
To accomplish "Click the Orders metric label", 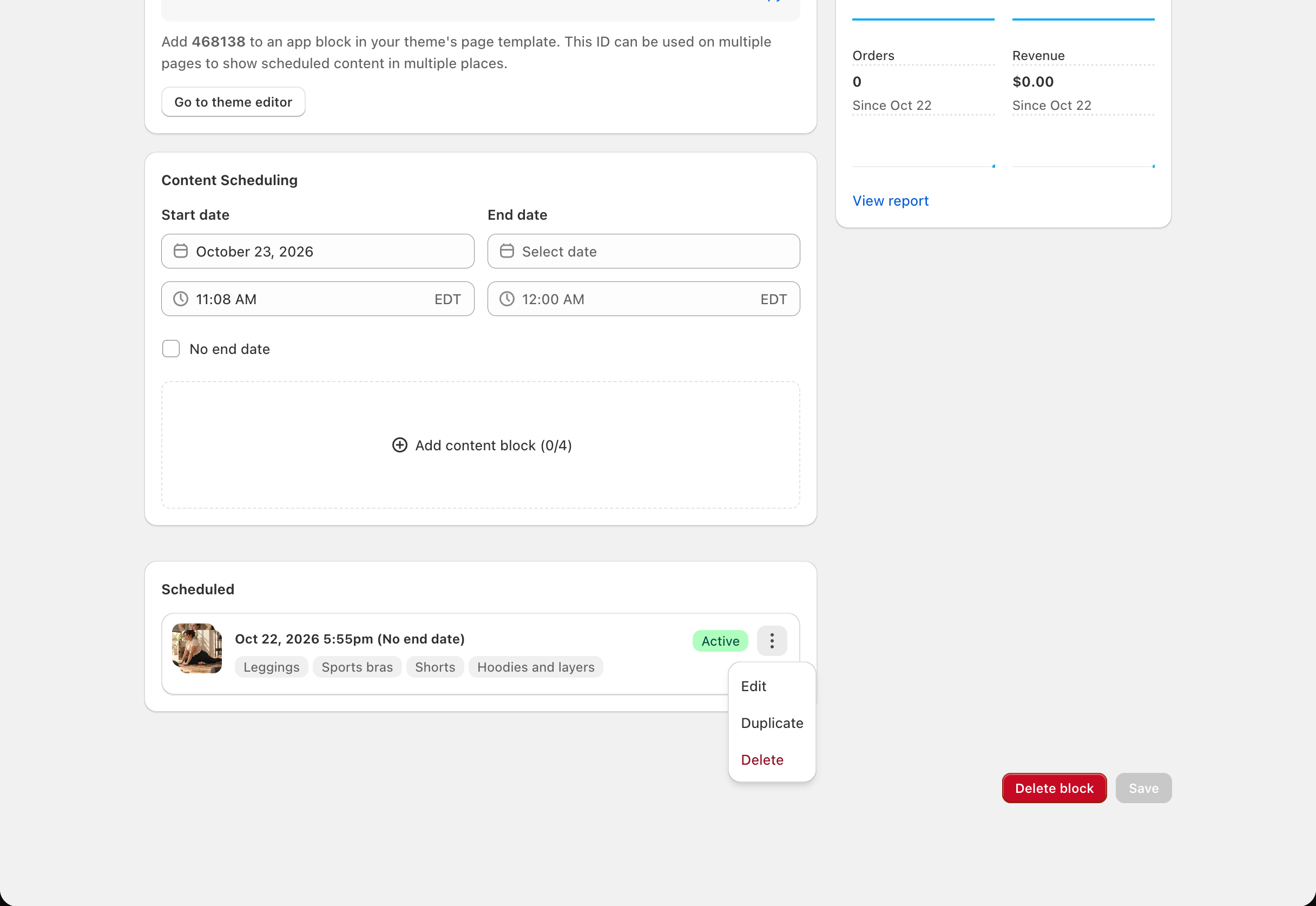I will (x=873, y=56).
